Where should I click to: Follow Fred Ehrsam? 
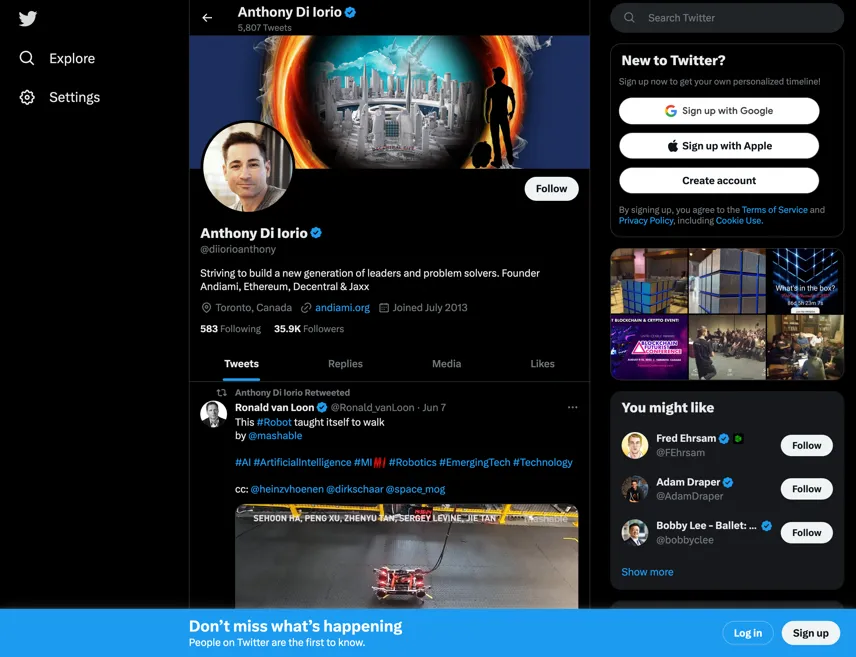[806, 446]
